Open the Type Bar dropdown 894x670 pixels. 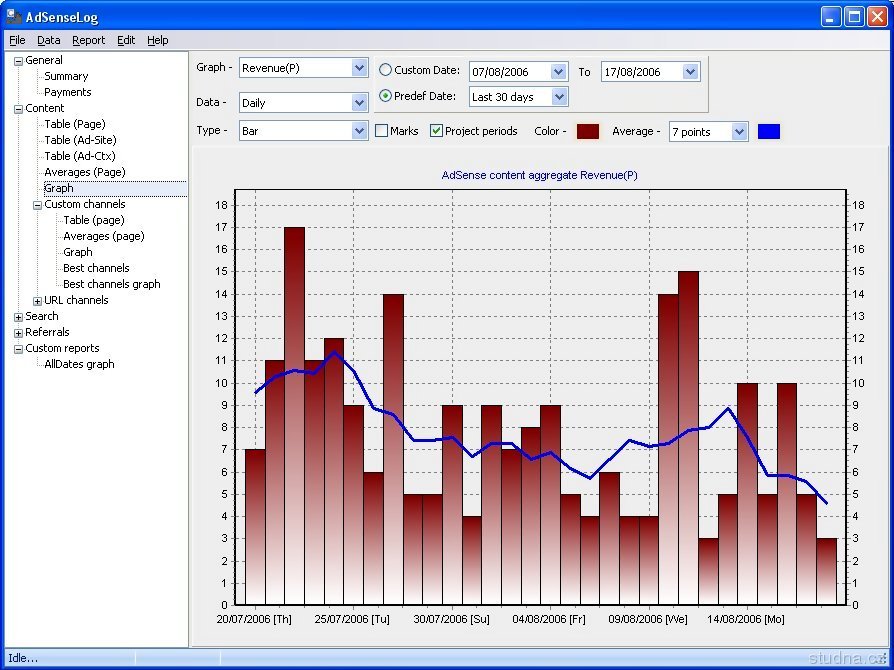tap(360, 131)
